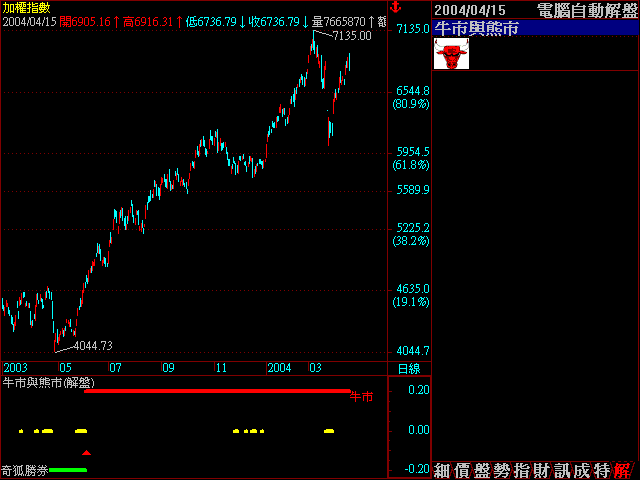Click the 2003 label on time axis
The height and width of the screenshot is (480, 640).
click(x=16, y=368)
